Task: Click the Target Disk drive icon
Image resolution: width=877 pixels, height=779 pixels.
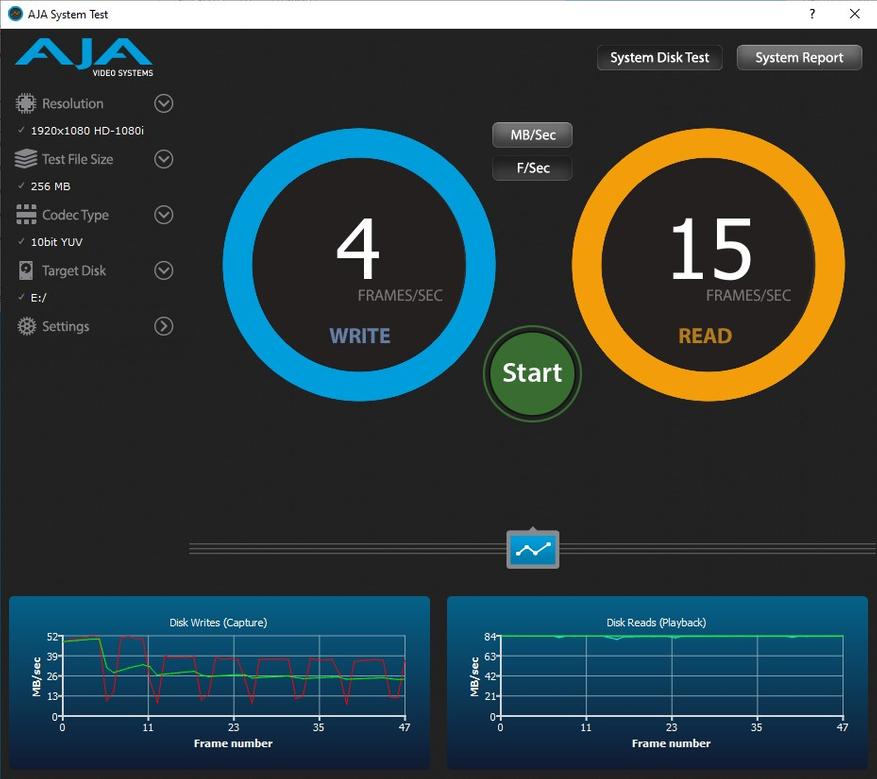Action: (x=26, y=270)
